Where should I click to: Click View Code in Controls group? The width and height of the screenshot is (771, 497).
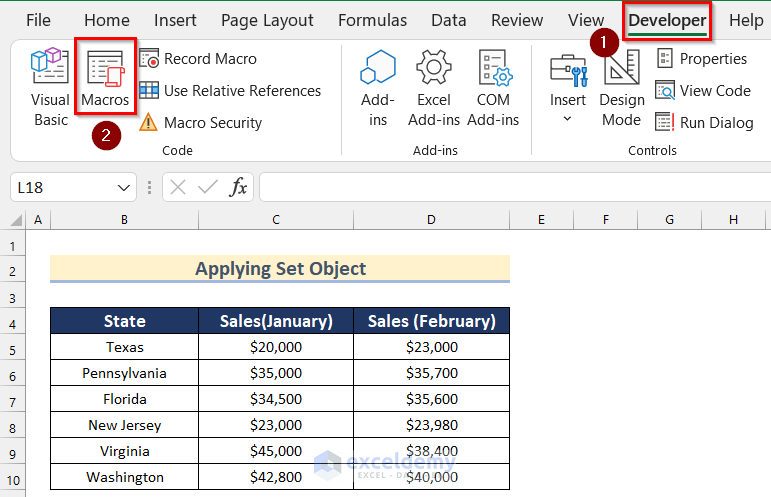(703, 91)
